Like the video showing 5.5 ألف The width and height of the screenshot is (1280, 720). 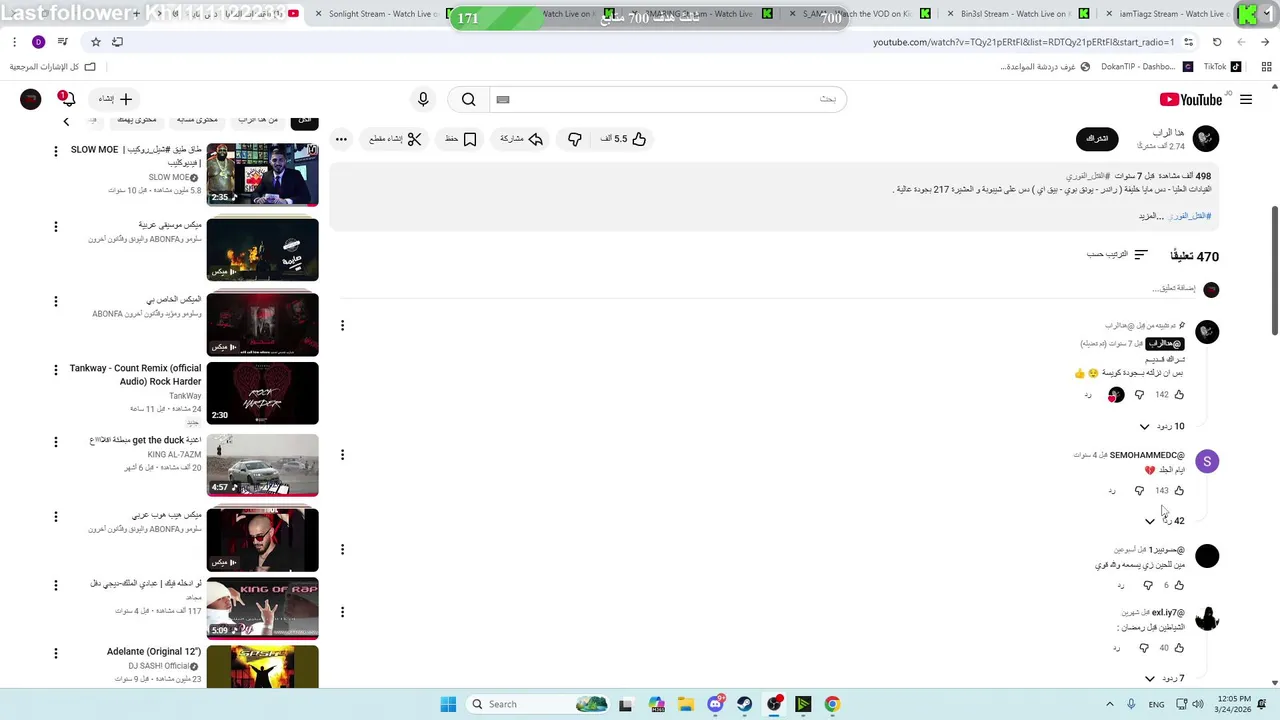[624, 139]
